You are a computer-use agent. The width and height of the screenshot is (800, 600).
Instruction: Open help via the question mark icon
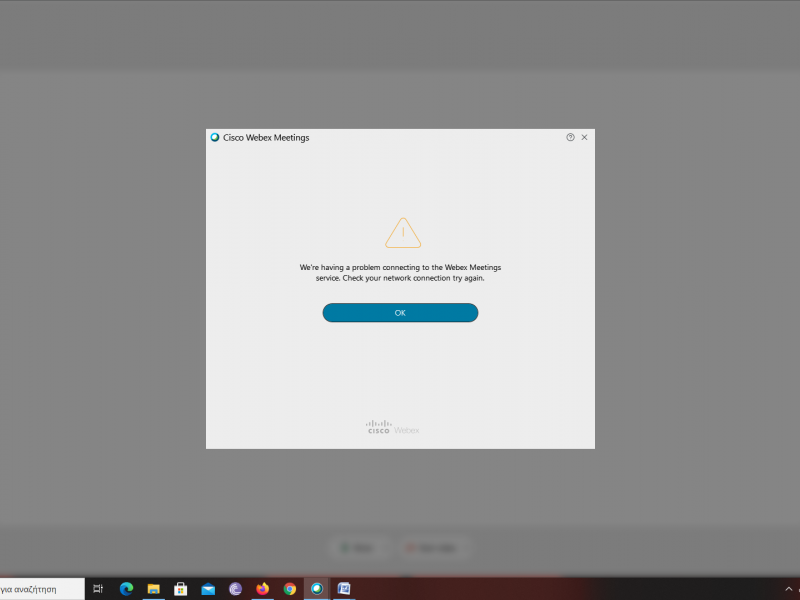coord(569,138)
